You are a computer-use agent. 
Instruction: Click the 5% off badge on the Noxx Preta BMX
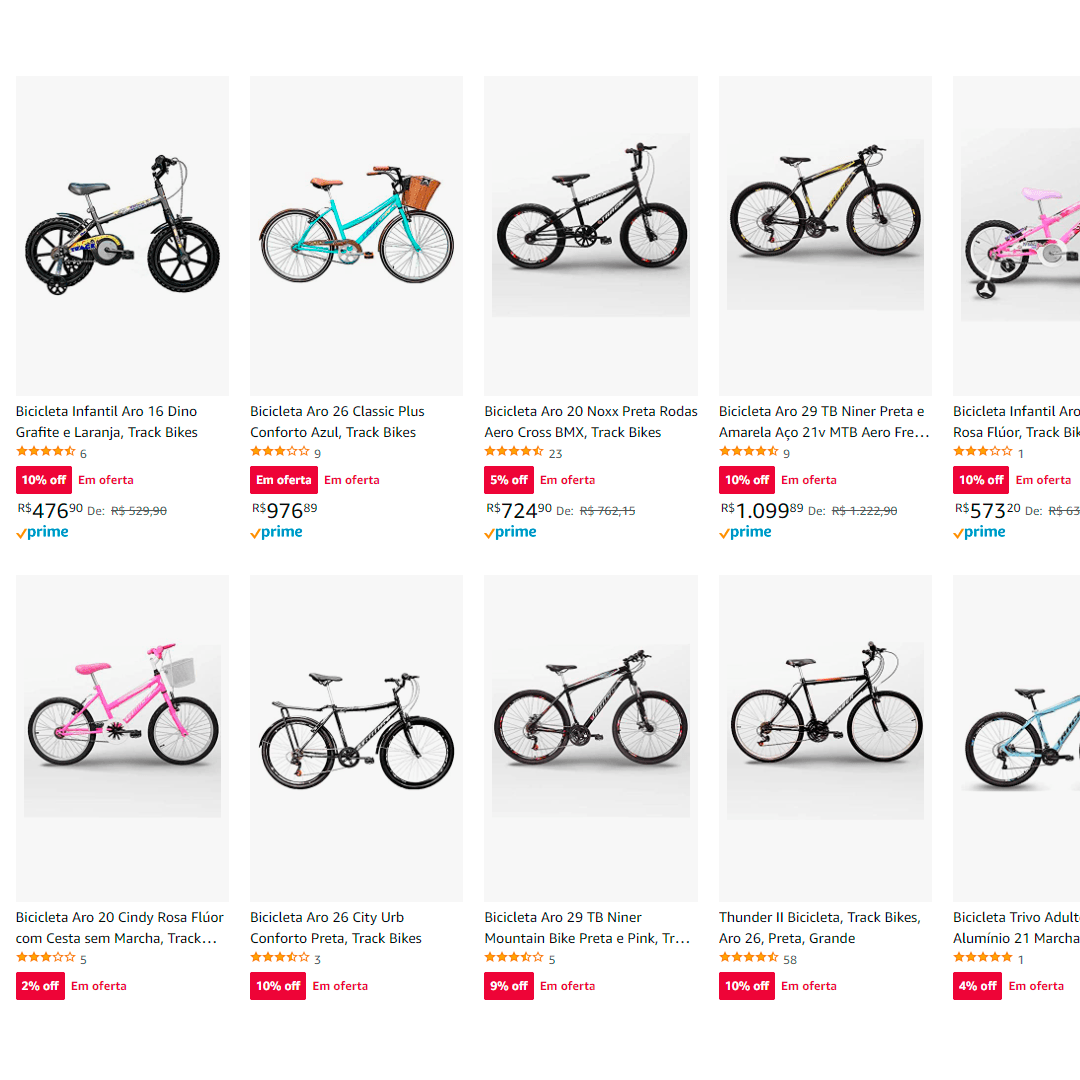508,479
